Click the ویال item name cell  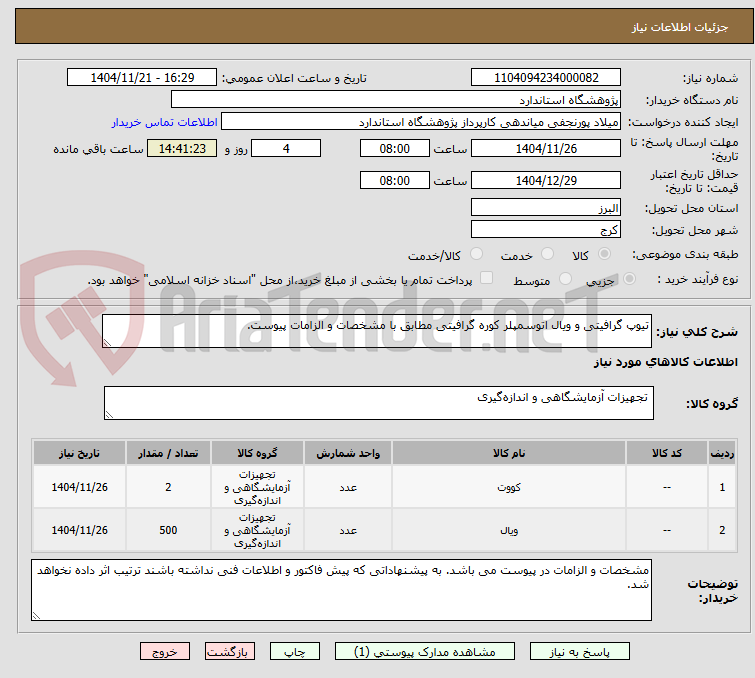point(509,530)
